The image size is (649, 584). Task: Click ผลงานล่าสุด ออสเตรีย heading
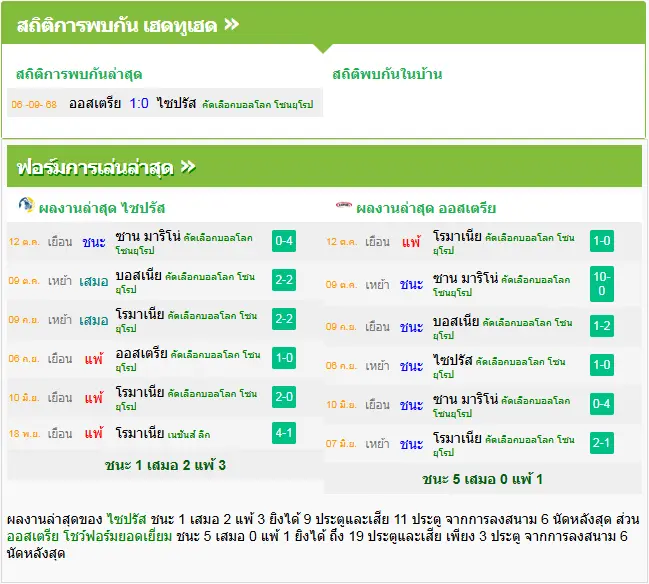click(426, 208)
